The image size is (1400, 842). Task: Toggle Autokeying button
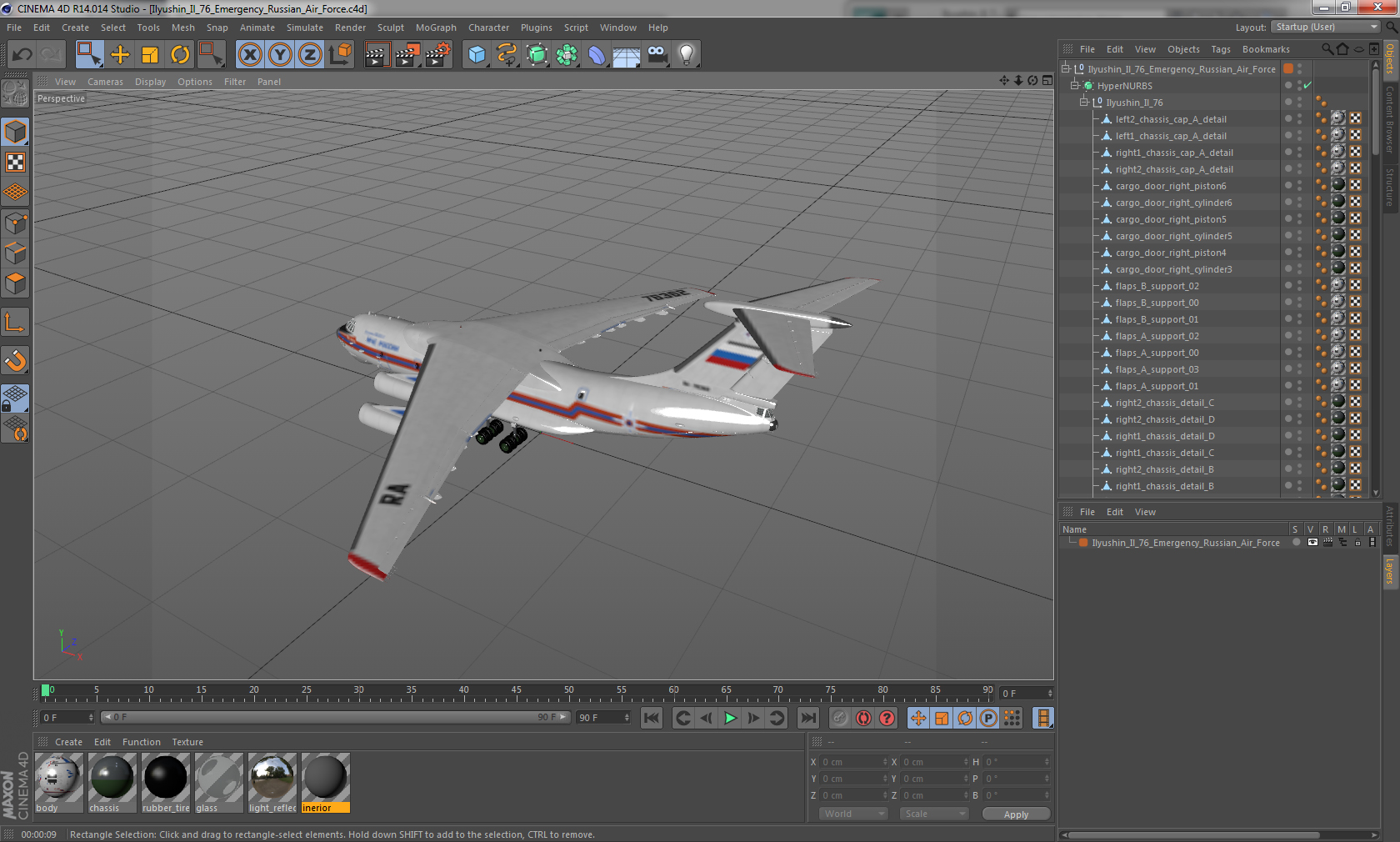point(863,718)
